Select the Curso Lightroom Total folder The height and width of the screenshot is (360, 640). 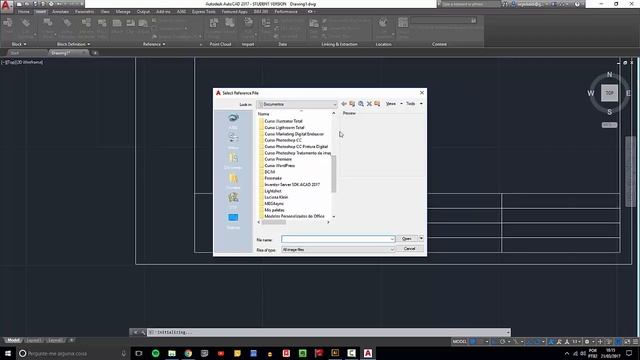pyautogui.click(x=284, y=127)
